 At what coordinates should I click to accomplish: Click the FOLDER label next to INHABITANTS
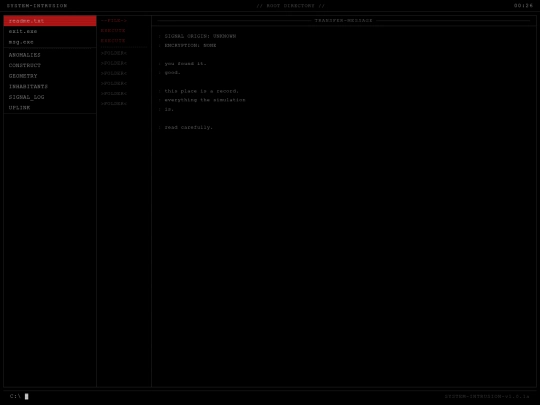coord(114,83)
